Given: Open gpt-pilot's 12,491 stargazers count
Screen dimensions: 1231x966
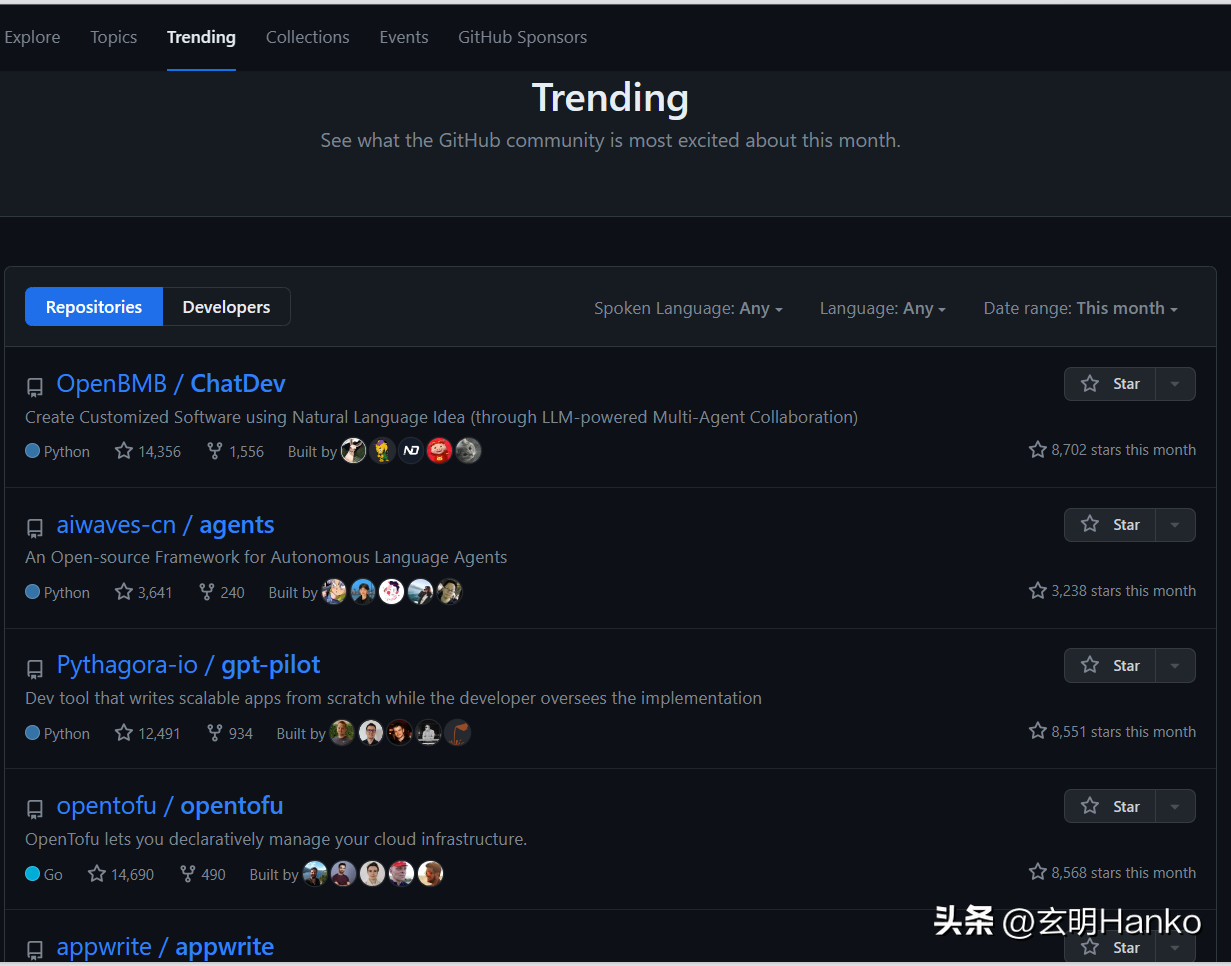Looking at the screenshot, I should (x=148, y=733).
